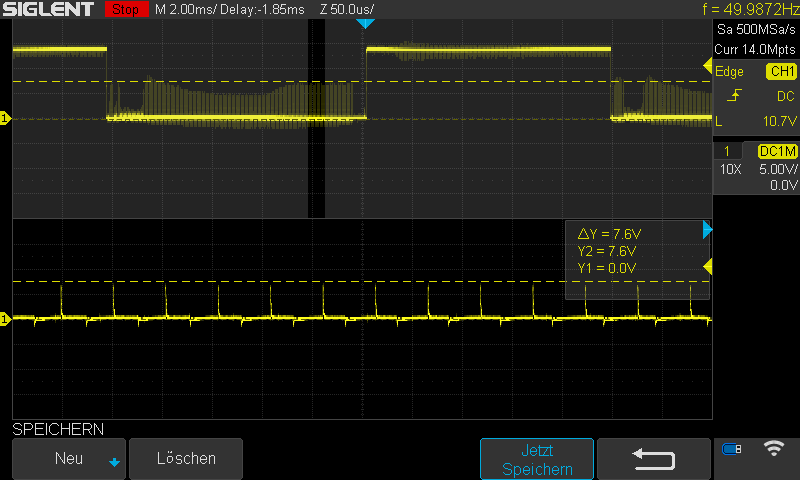
Task: Click the blue cursor arrow in zoom window
Action: click(707, 230)
